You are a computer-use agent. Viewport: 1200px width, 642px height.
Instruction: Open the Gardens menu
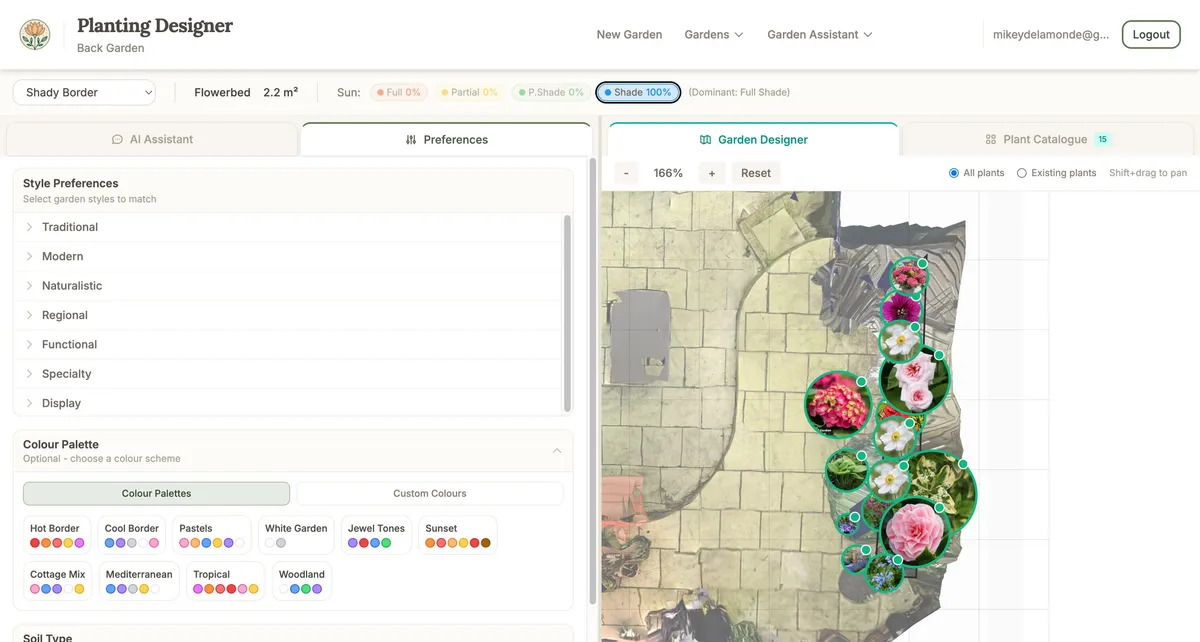pos(713,34)
